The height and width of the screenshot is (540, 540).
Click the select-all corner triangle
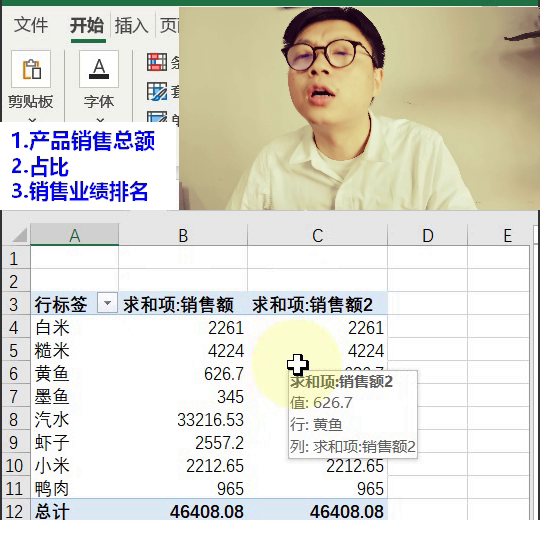[20, 236]
